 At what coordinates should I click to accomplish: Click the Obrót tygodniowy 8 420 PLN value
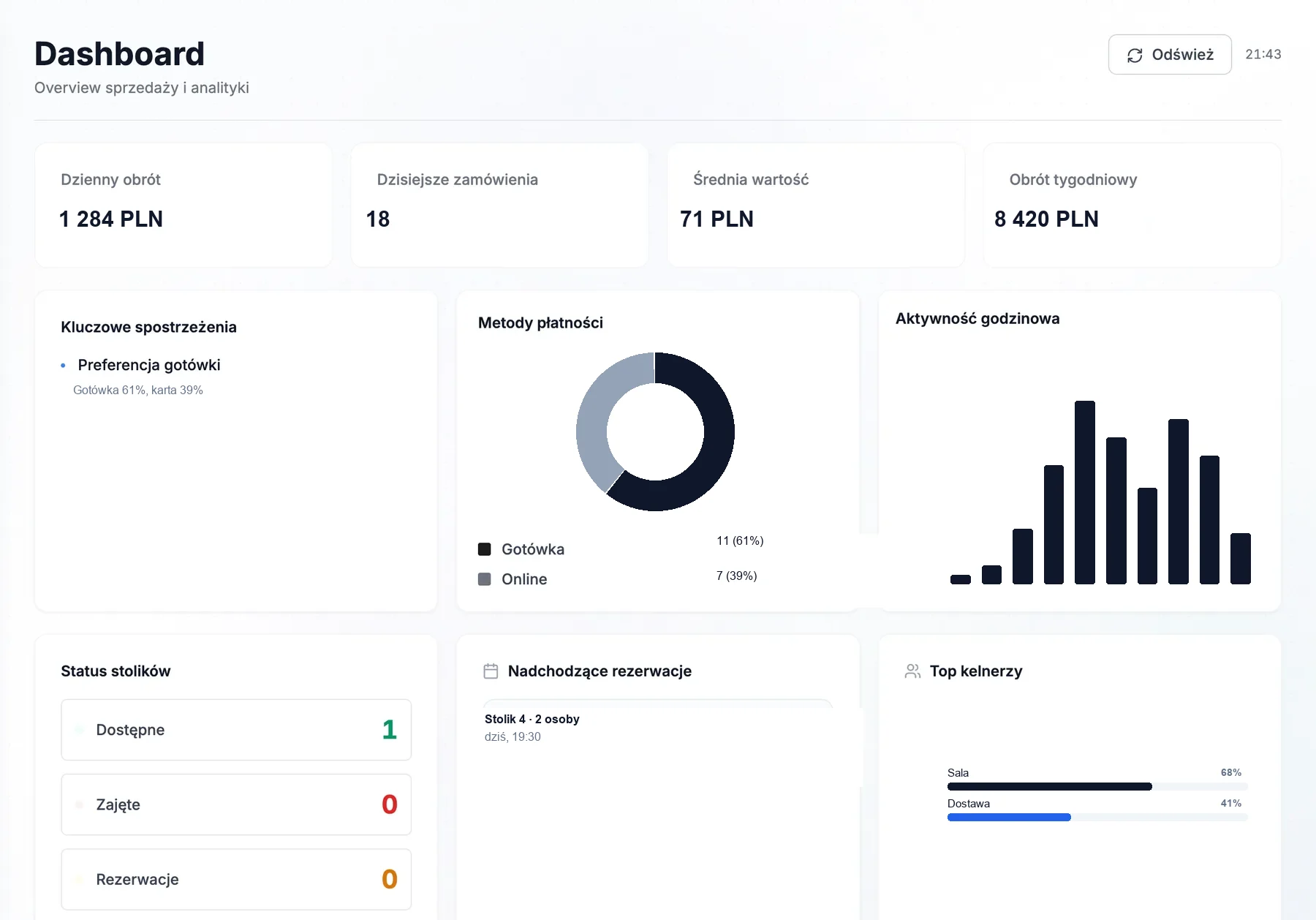1046,219
